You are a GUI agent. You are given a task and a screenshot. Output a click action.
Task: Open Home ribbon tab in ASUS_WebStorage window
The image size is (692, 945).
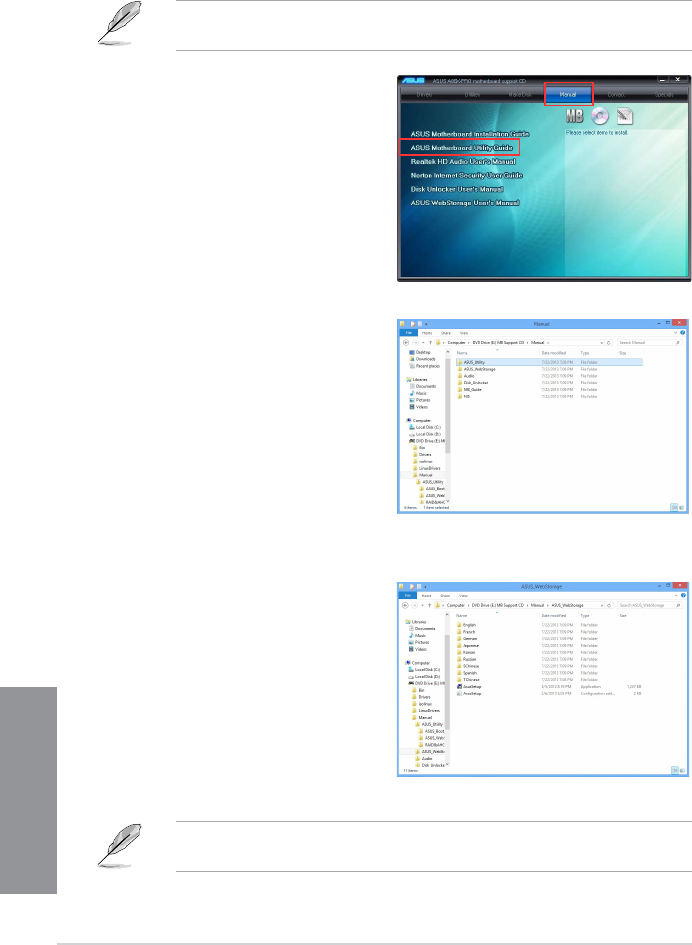point(427,595)
